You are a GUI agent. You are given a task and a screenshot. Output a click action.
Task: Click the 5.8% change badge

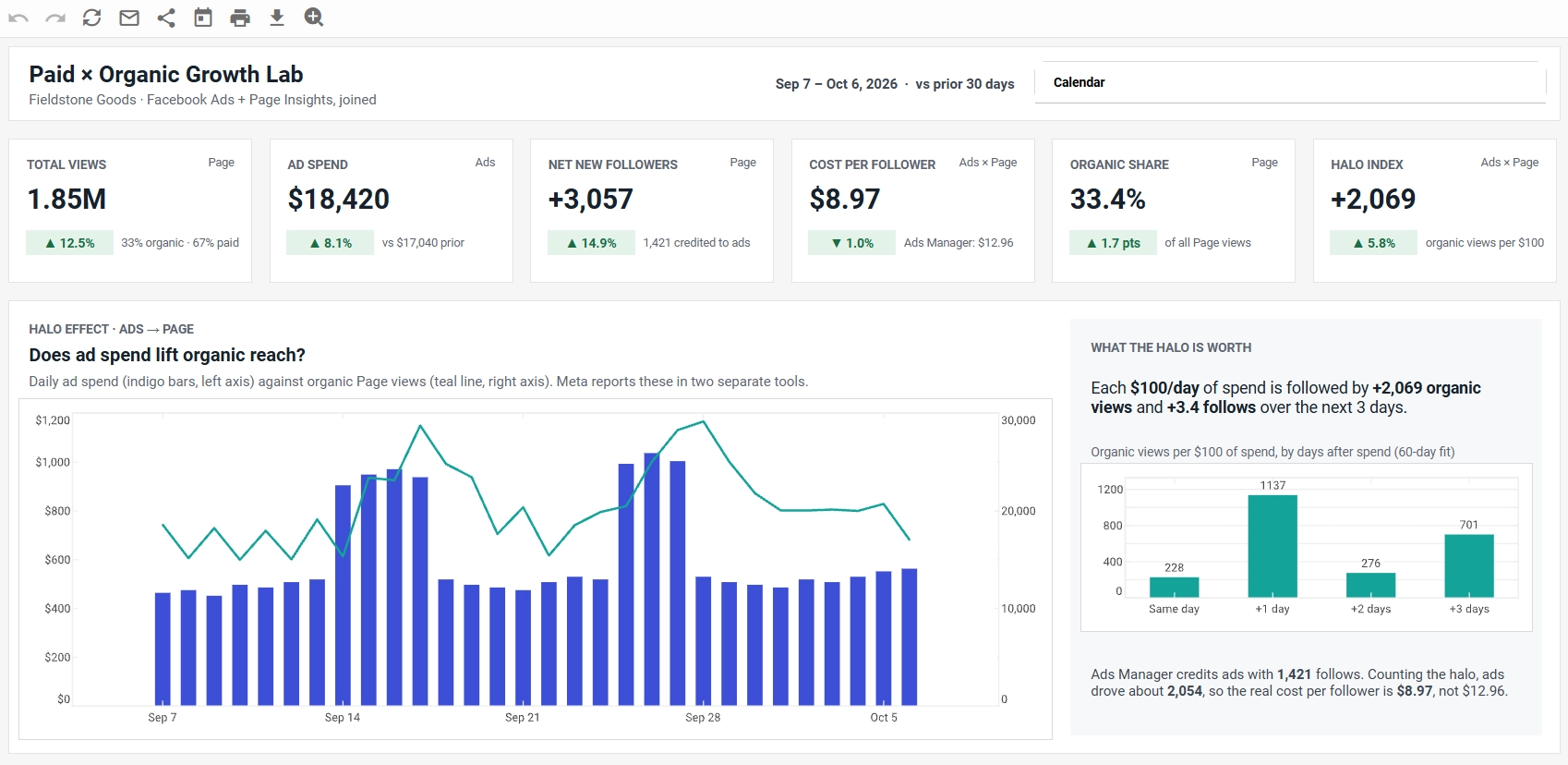[1373, 243]
